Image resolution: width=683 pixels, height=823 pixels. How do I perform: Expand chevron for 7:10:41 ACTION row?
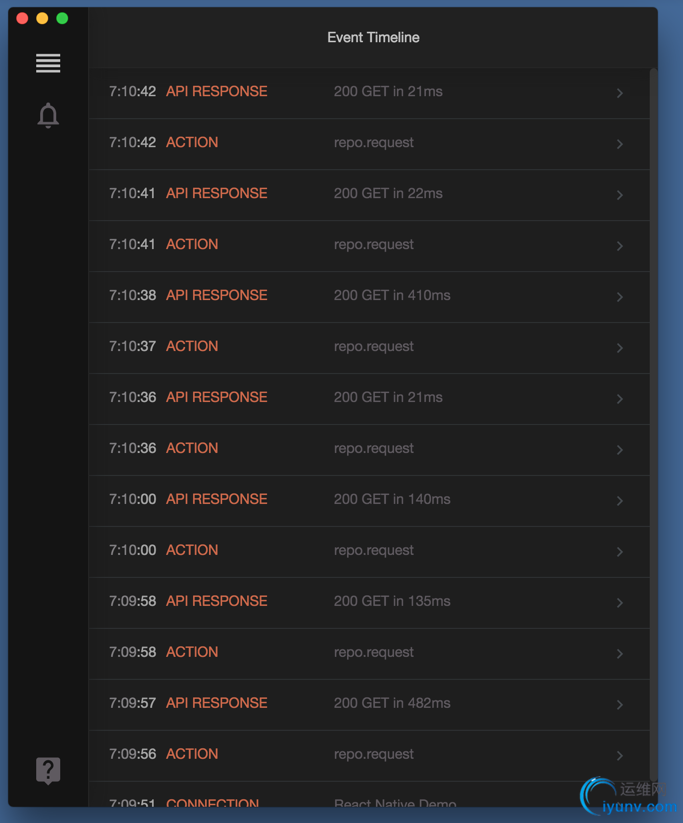point(620,246)
